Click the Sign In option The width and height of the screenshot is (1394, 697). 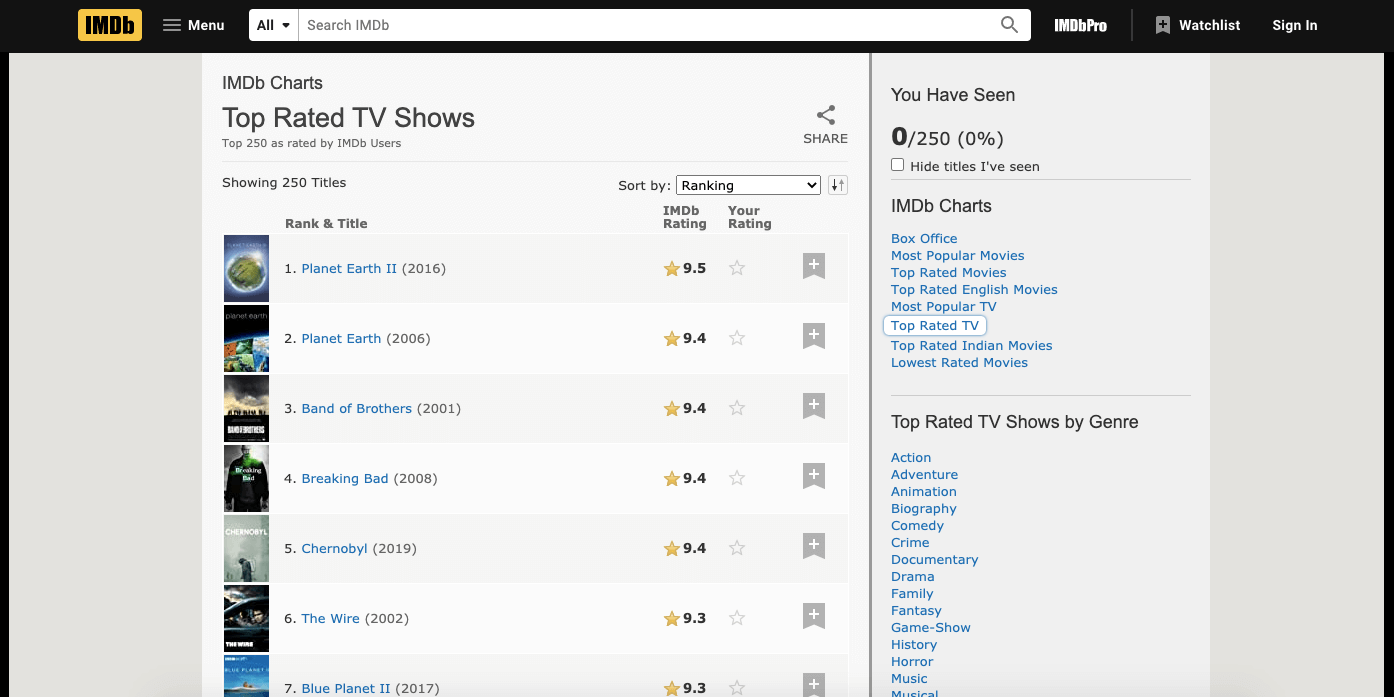coord(1294,25)
